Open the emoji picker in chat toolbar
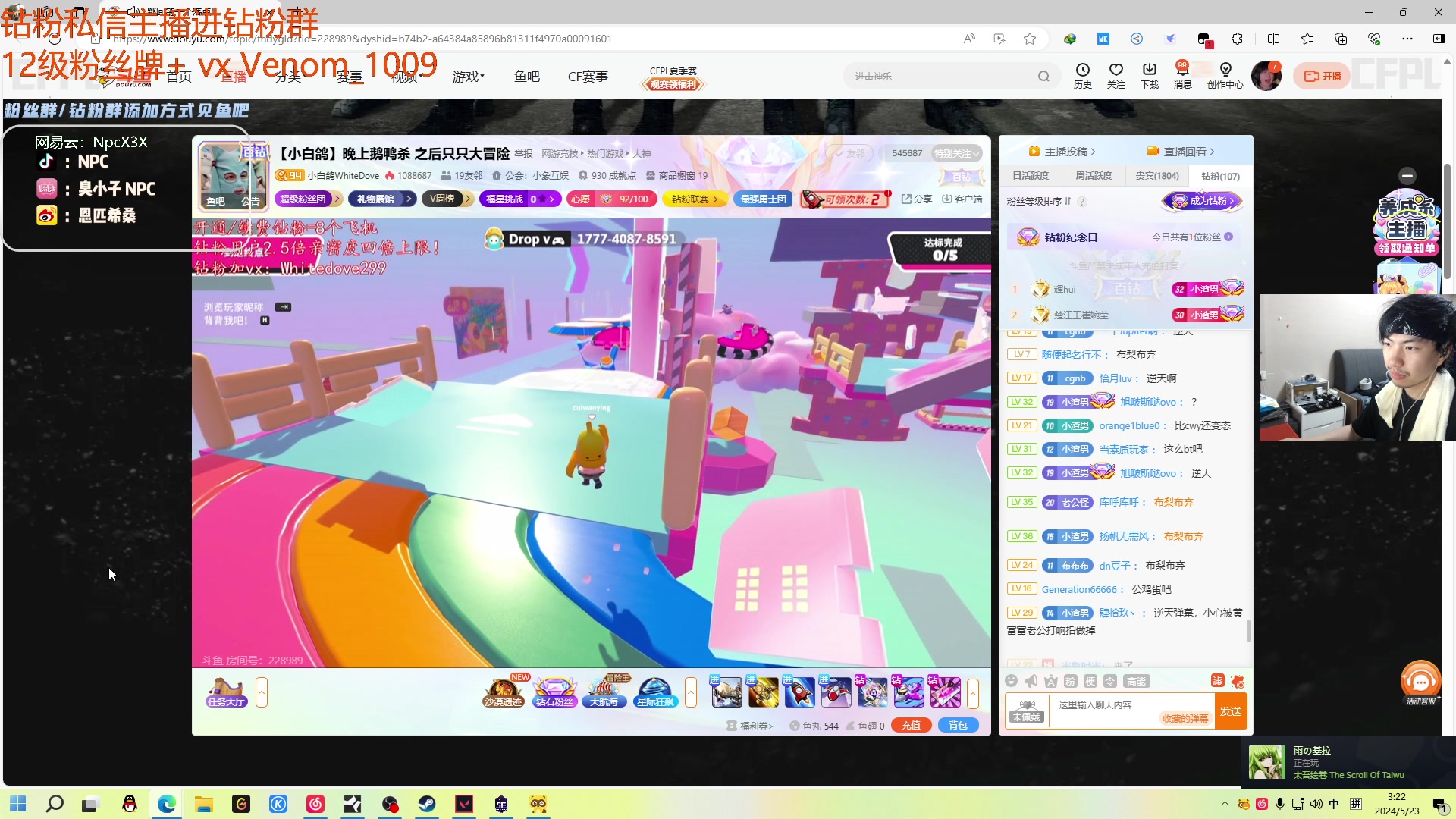1456x819 pixels. 1011,681
